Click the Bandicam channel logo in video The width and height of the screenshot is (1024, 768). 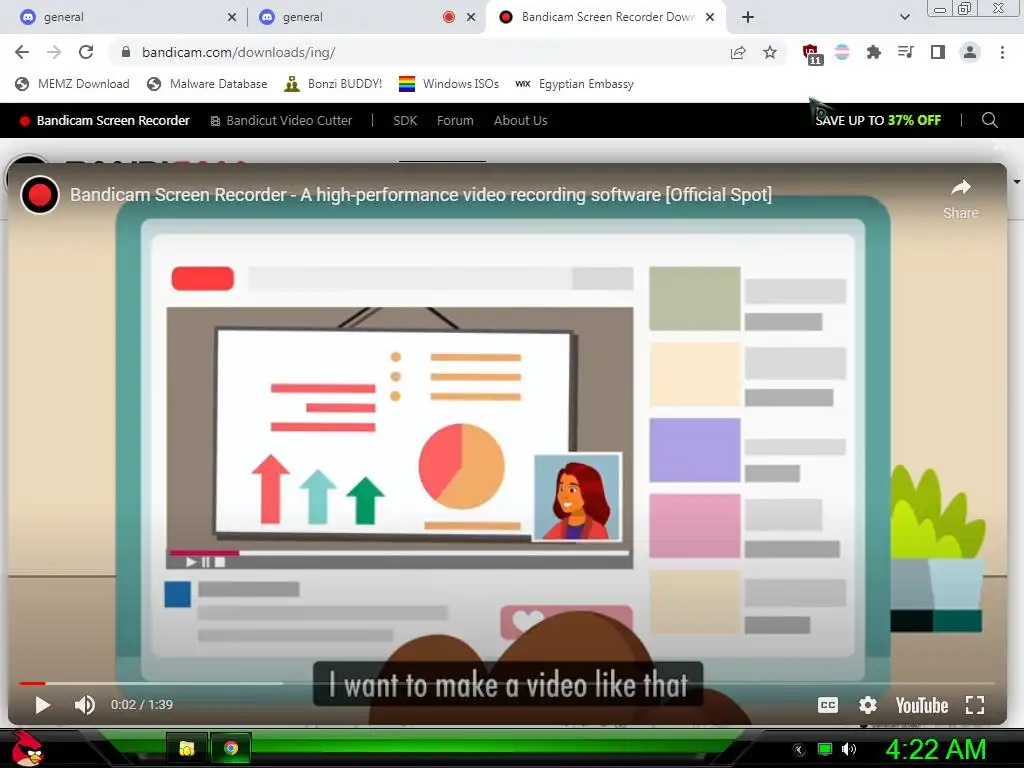[40, 195]
